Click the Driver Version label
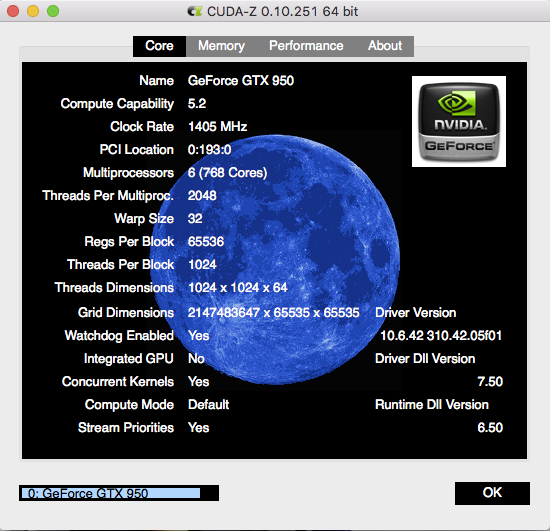The width and height of the screenshot is (550, 531). coord(416,313)
